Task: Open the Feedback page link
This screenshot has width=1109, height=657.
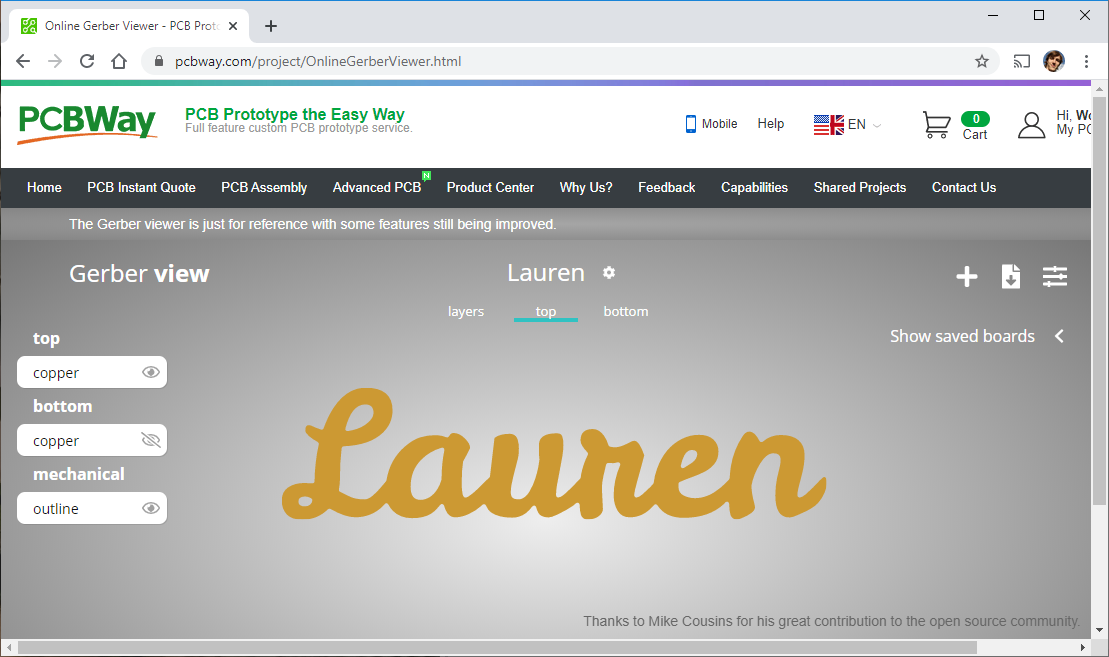Action: click(666, 187)
